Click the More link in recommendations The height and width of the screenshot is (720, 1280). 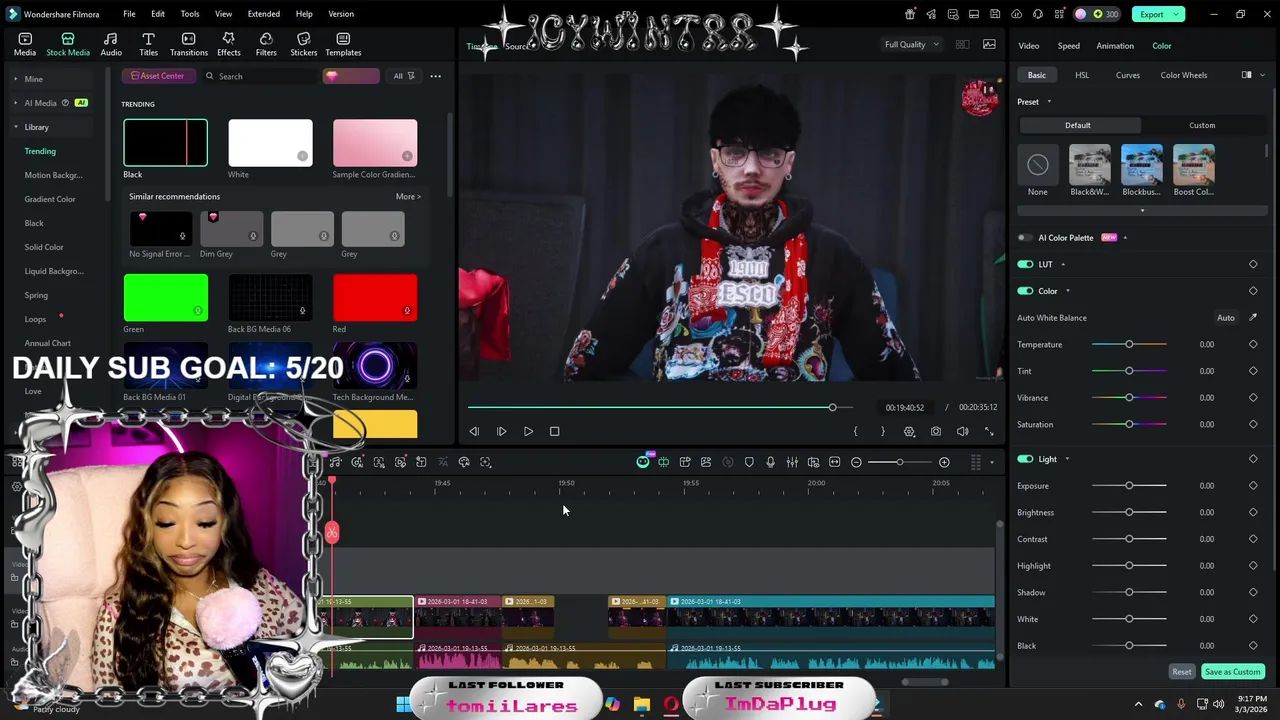pyautogui.click(x=408, y=197)
